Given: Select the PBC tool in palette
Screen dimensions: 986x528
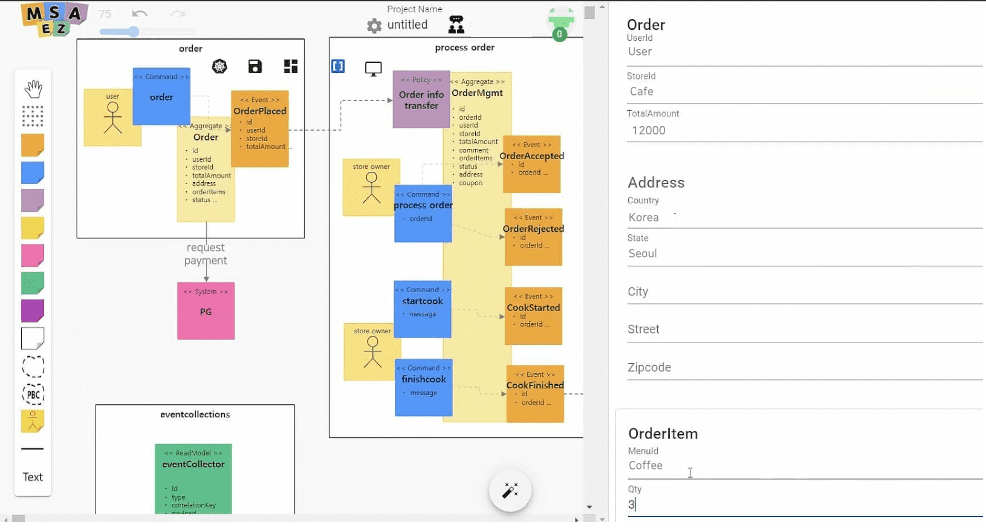Looking at the screenshot, I should coord(33,394).
